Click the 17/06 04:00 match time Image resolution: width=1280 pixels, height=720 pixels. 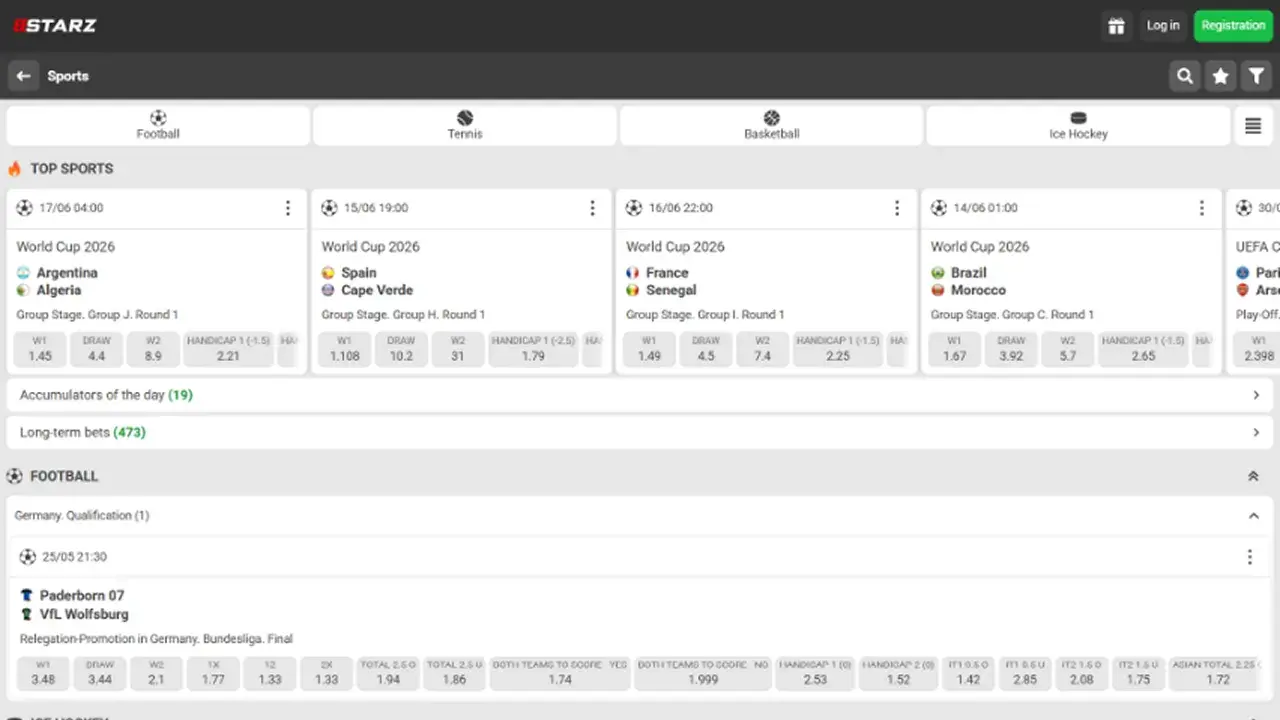click(x=71, y=208)
